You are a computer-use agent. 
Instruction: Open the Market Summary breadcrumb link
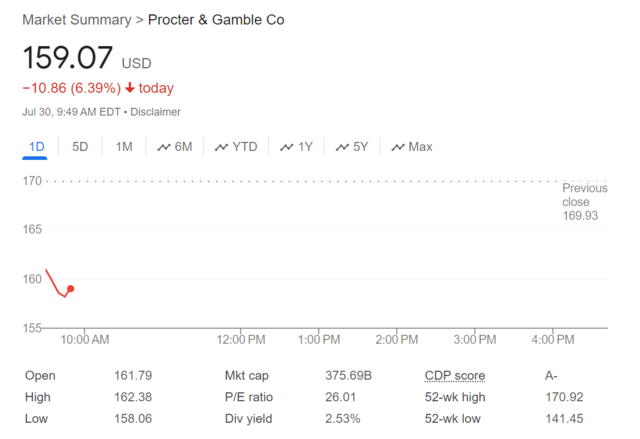coord(77,20)
